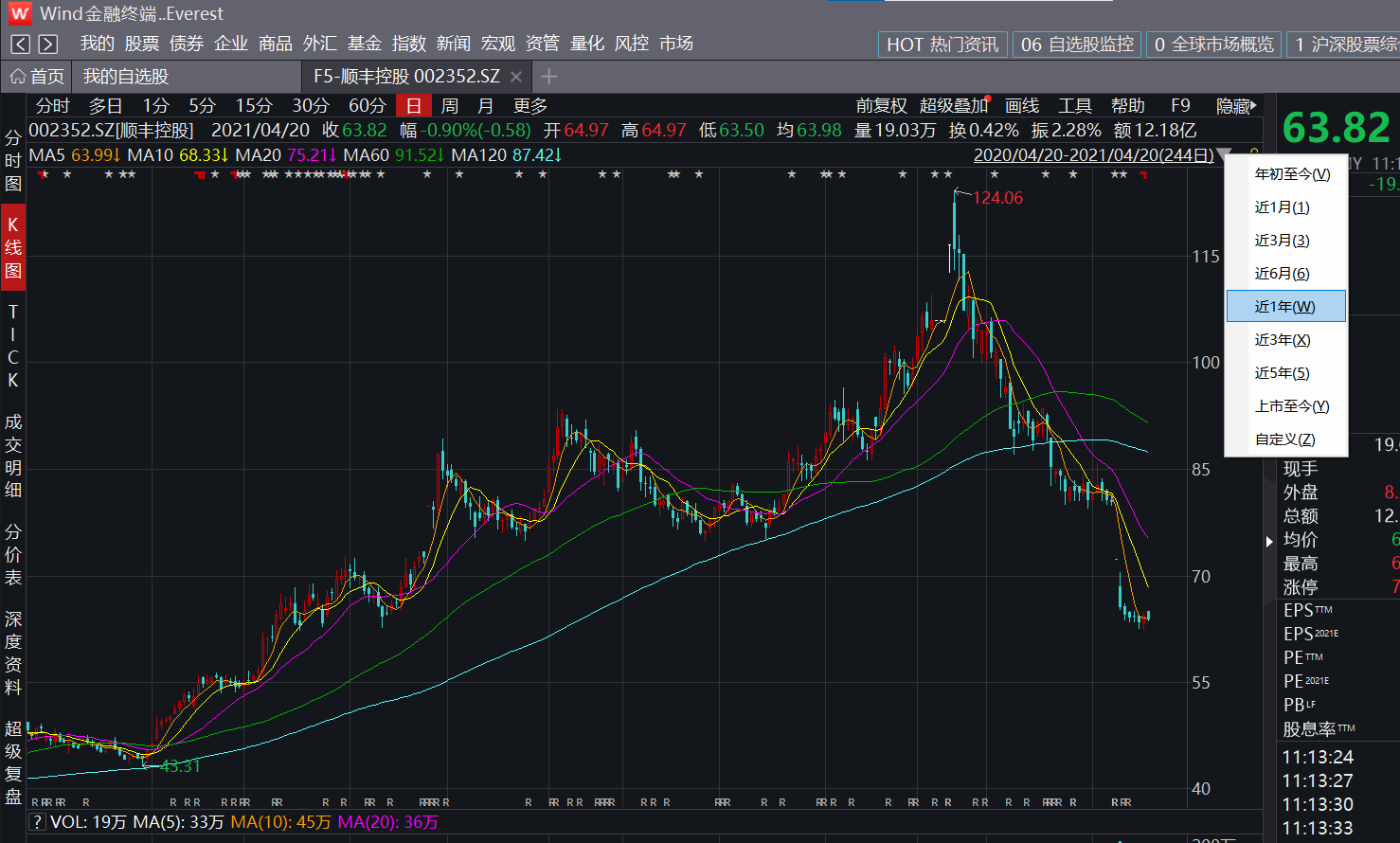Select the 日 daily period
Screen dimensions: 1400x843
pyautogui.click(x=414, y=106)
